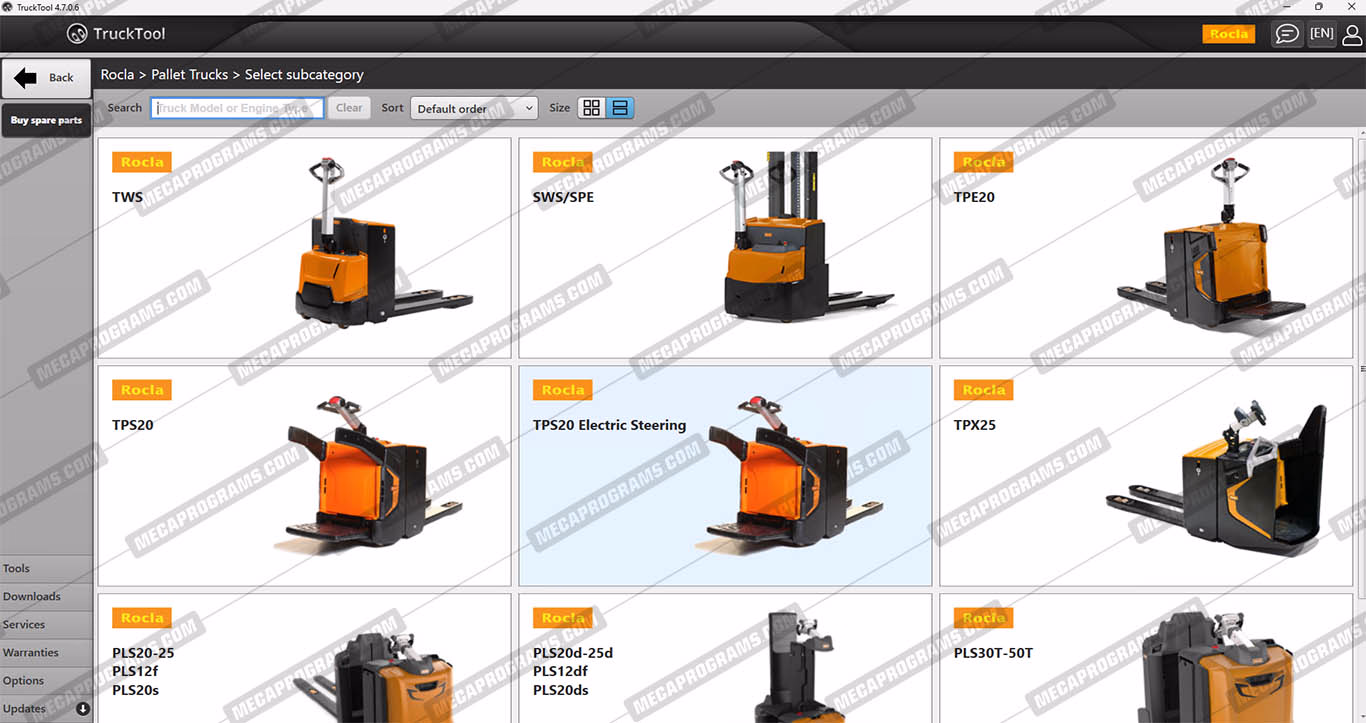The image size is (1366, 723).
Task: Open the PLS20-25 PLS12f PLS20s card
Action: tap(304, 658)
